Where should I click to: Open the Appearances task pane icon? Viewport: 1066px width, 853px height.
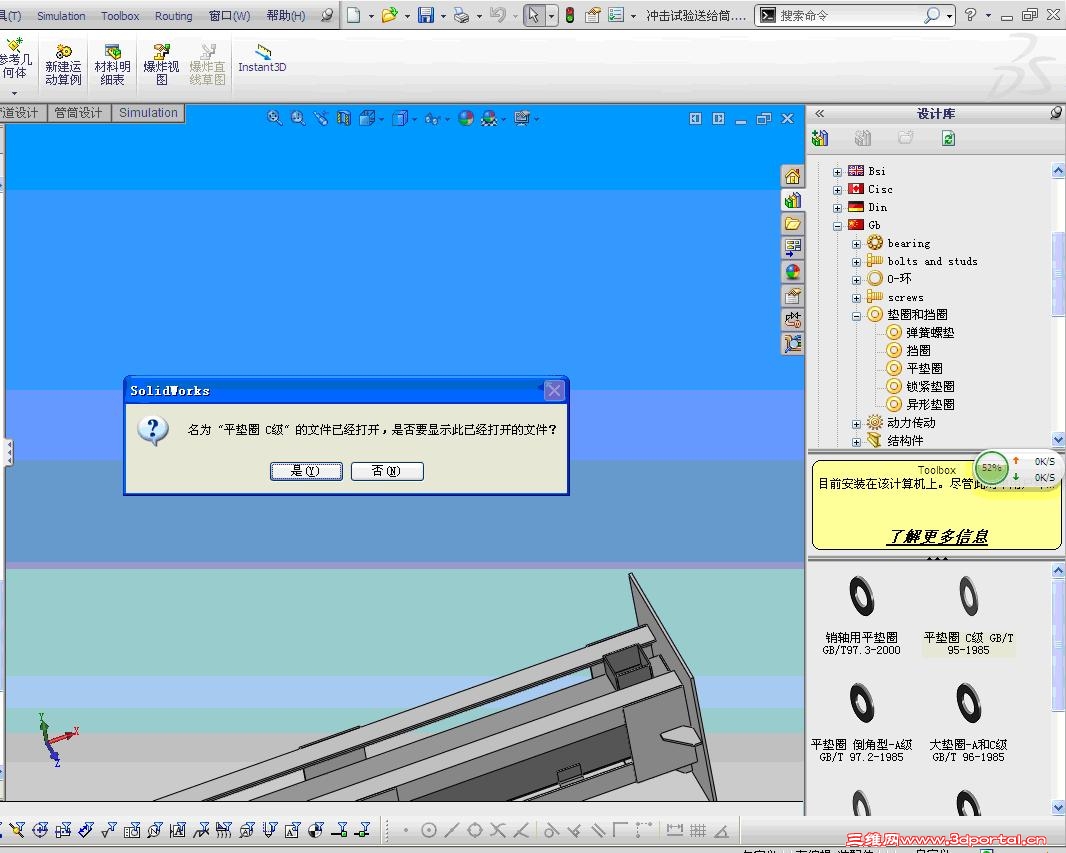(793, 272)
